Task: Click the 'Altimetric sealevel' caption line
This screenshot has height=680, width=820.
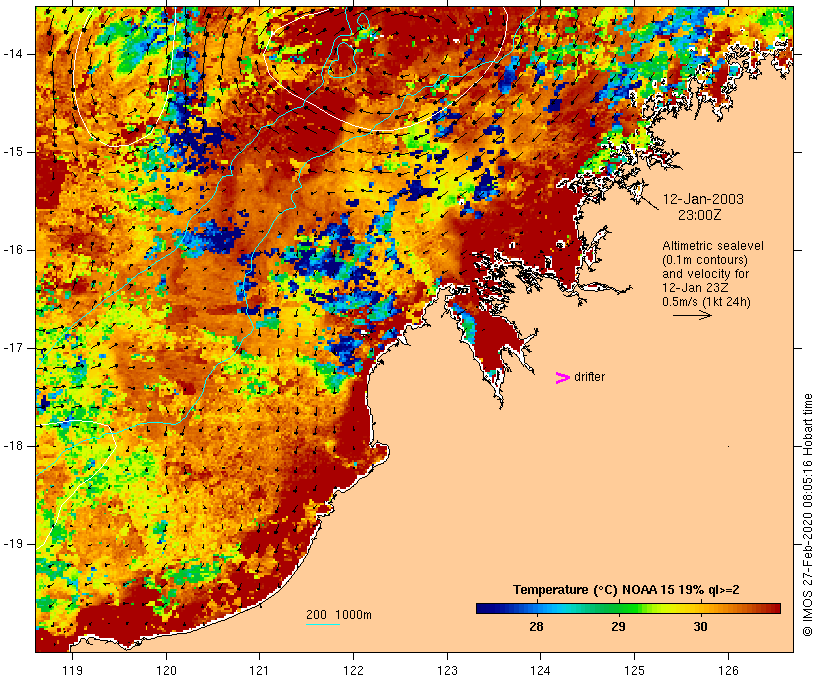Action: tap(713, 245)
